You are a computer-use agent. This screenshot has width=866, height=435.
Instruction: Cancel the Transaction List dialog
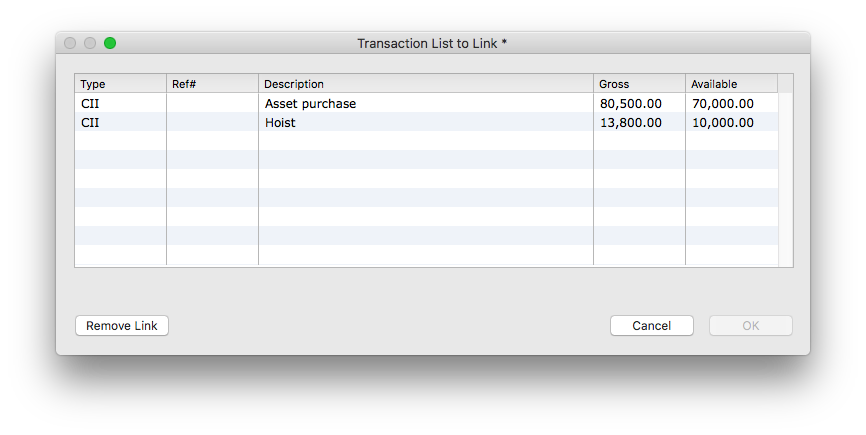pyautogui.click(x=652, y=326)
